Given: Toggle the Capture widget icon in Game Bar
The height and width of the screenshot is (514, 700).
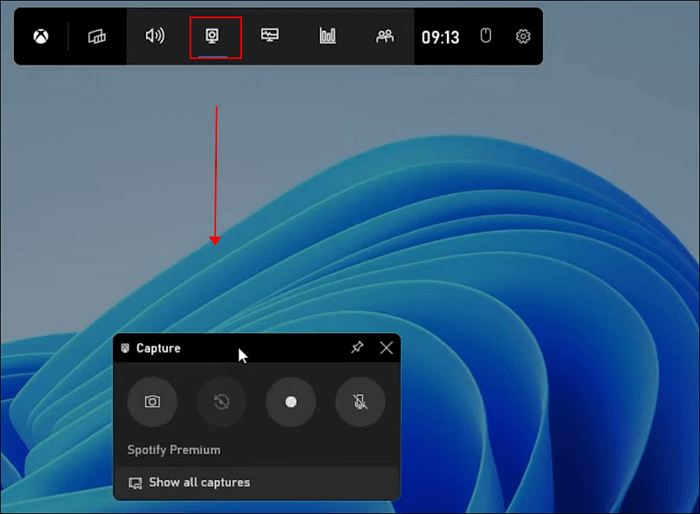Looking at the screenshot, I should (x=212, y=36).
